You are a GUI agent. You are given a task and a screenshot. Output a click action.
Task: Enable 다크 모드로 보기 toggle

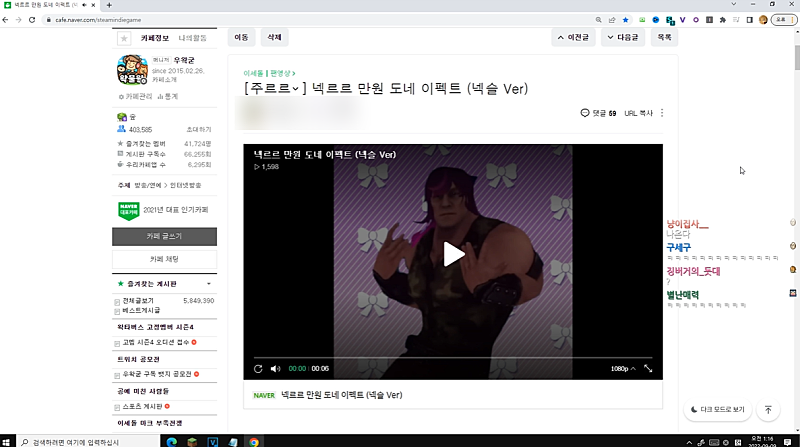pyautogui.click(x=717, y=410)
